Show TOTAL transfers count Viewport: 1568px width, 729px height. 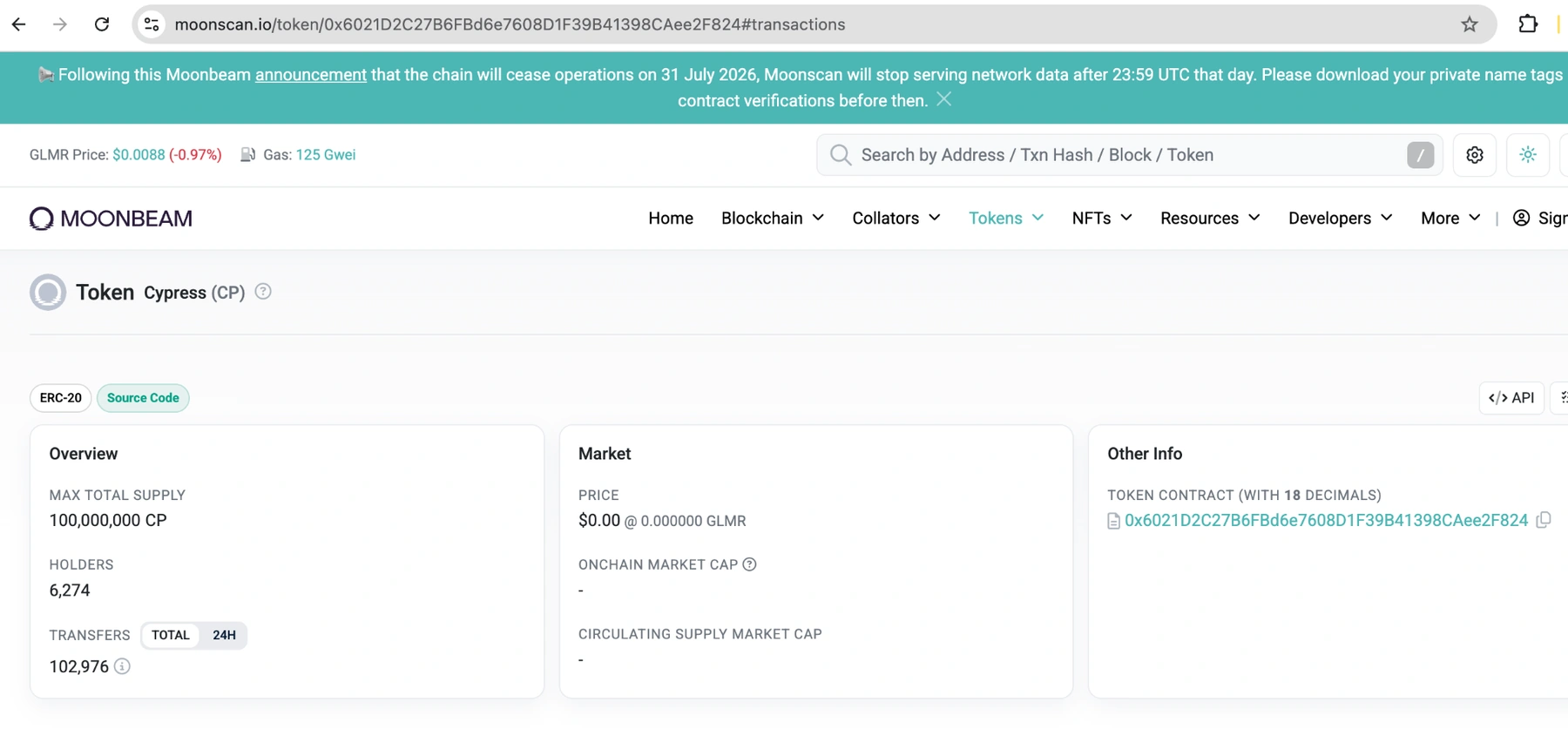point(171,635)
